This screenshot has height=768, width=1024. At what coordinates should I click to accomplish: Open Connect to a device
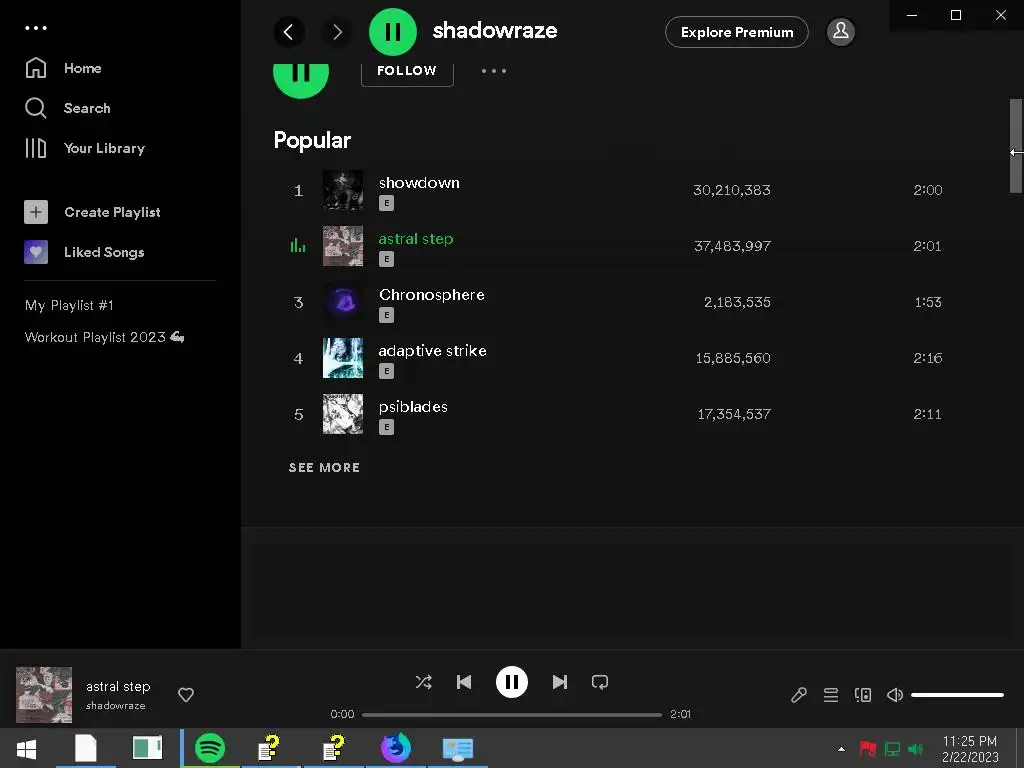click(x=863, y=695)
